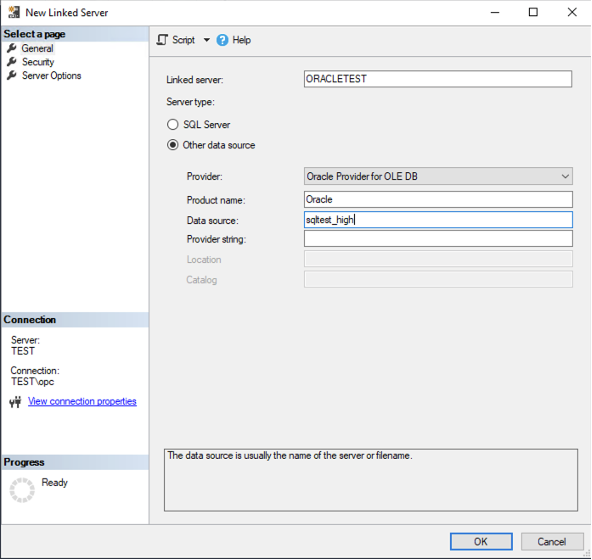Click the Provider string field
Screen dimensions: 592x560
pos(438,239)
